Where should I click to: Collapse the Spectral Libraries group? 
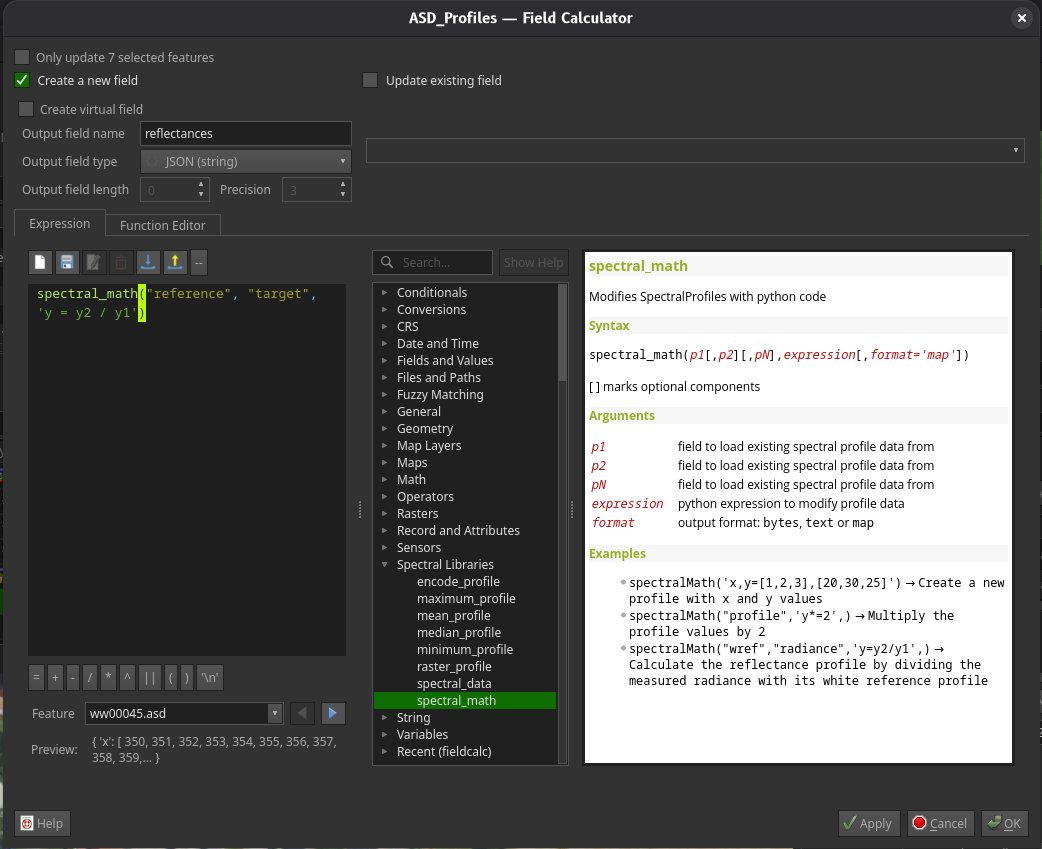click(384, 565)
